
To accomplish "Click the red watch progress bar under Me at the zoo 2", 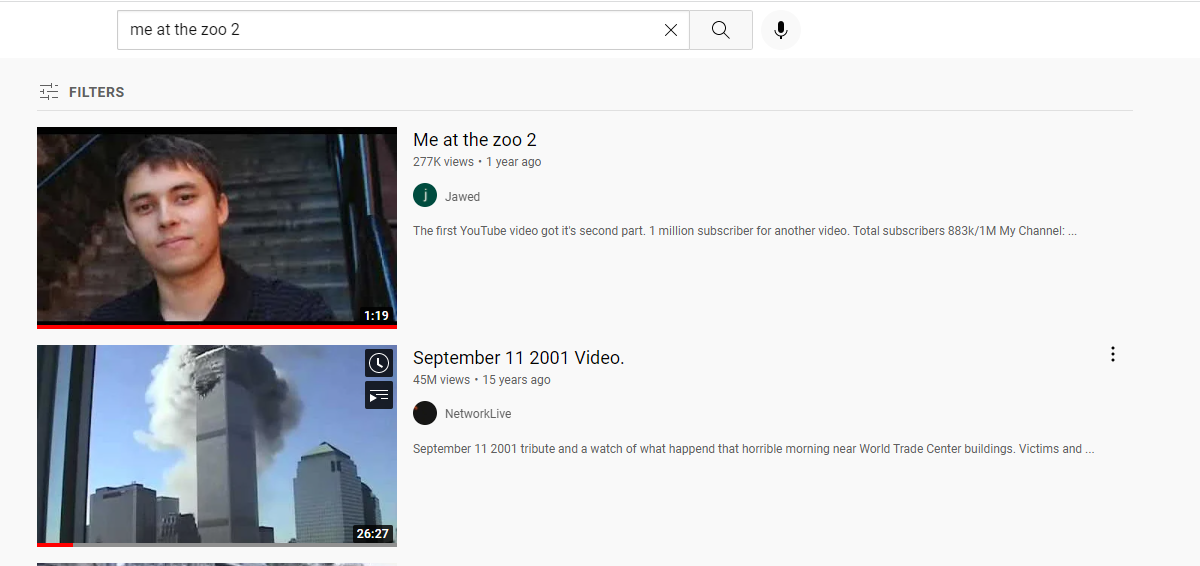I will [217, 326].
